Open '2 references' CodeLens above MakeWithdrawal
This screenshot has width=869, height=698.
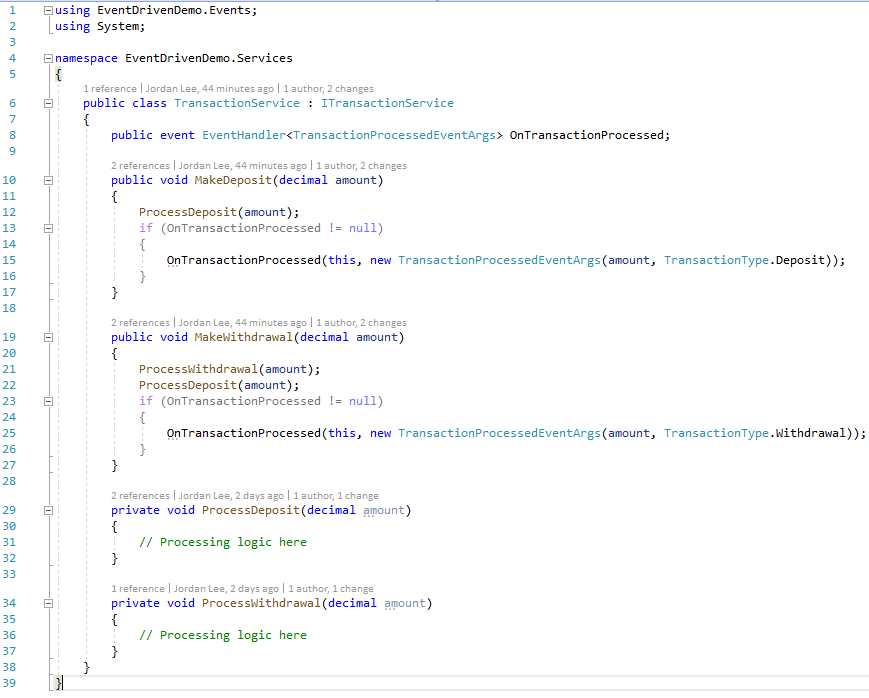140,323
